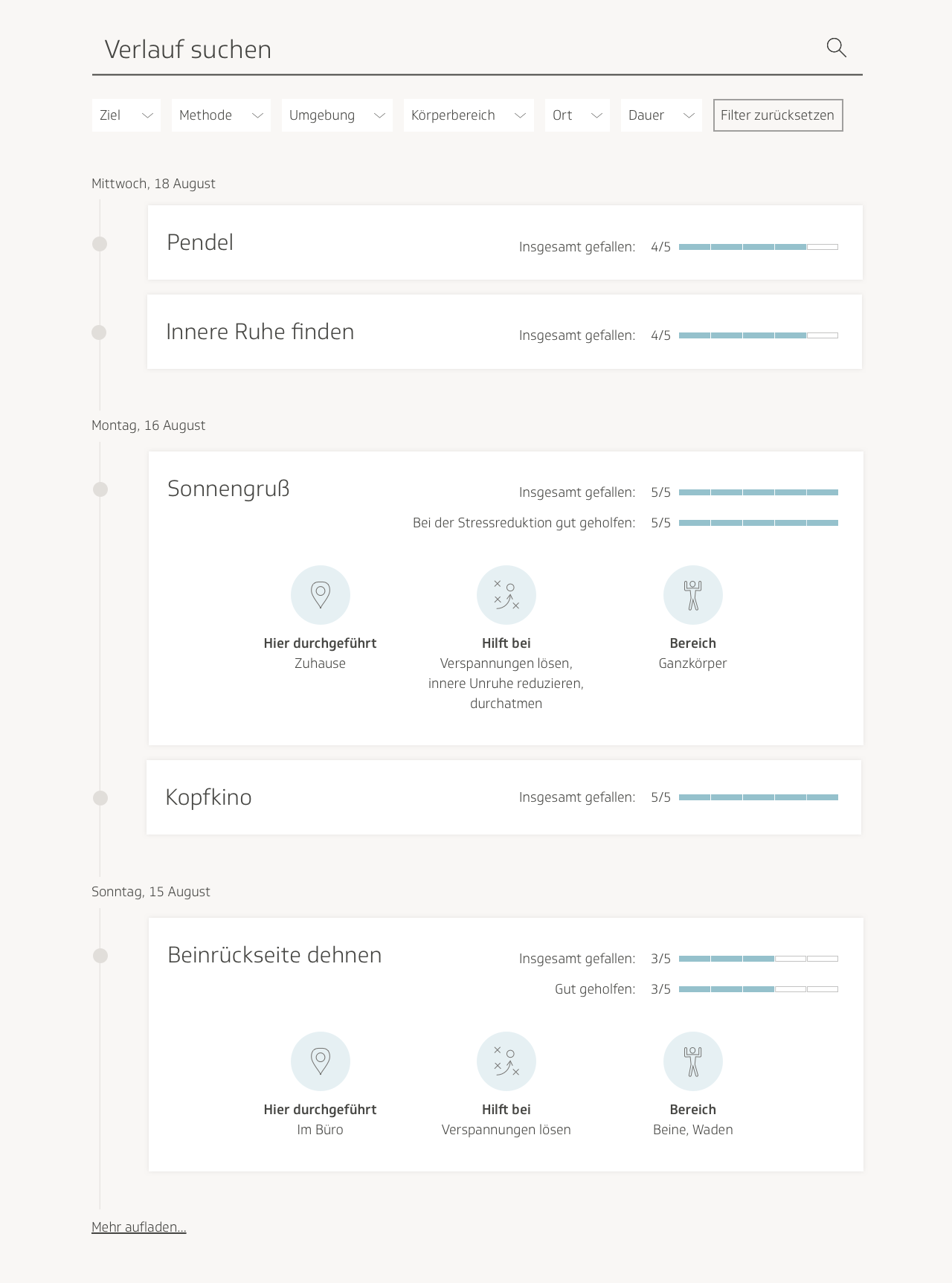Click Beinrückseite dehnen location pin icon

(x=321, y=1061)
